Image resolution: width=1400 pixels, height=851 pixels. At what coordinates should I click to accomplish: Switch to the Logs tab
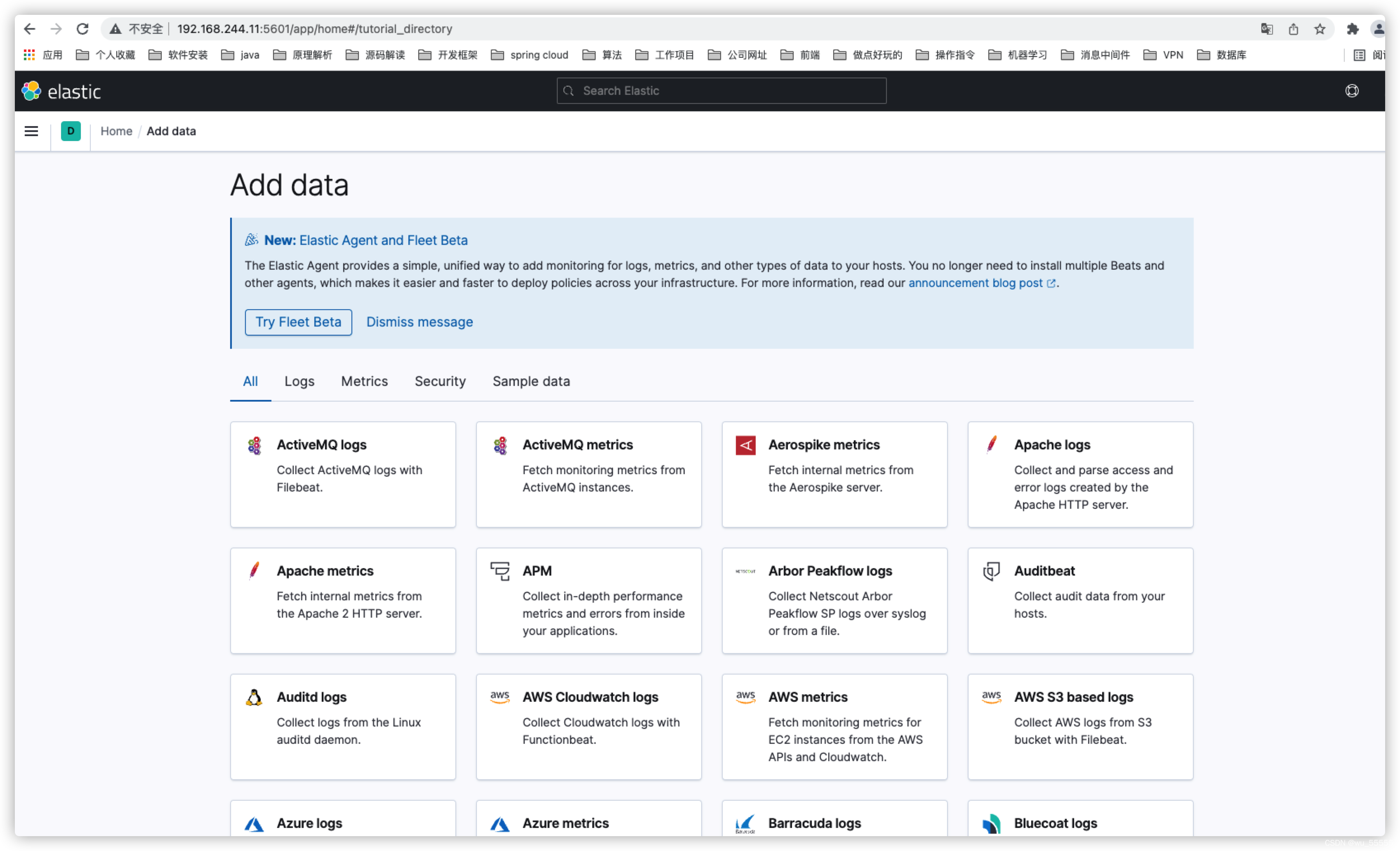[299, 381]
